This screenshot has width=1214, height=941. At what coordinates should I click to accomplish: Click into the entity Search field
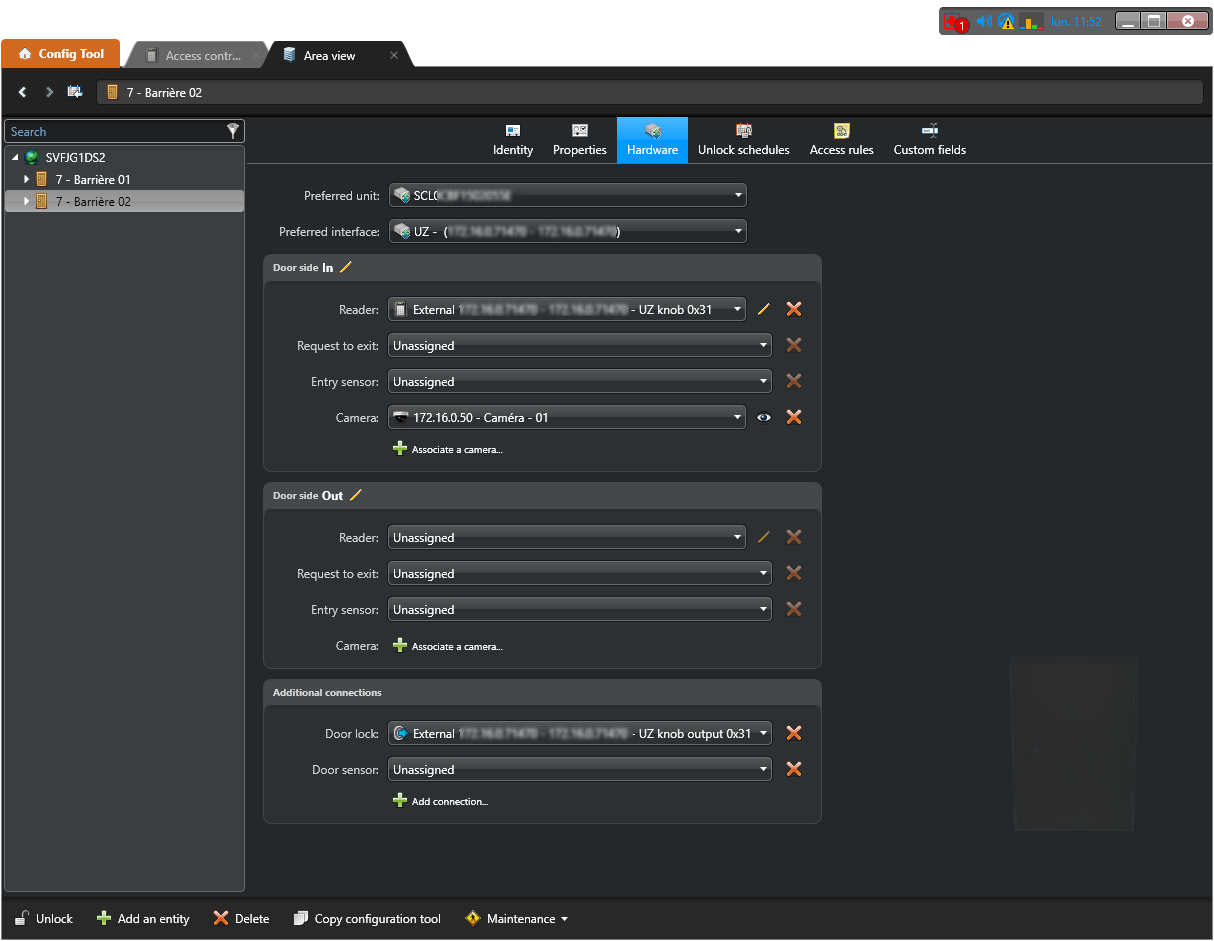[x=112, y=132]
